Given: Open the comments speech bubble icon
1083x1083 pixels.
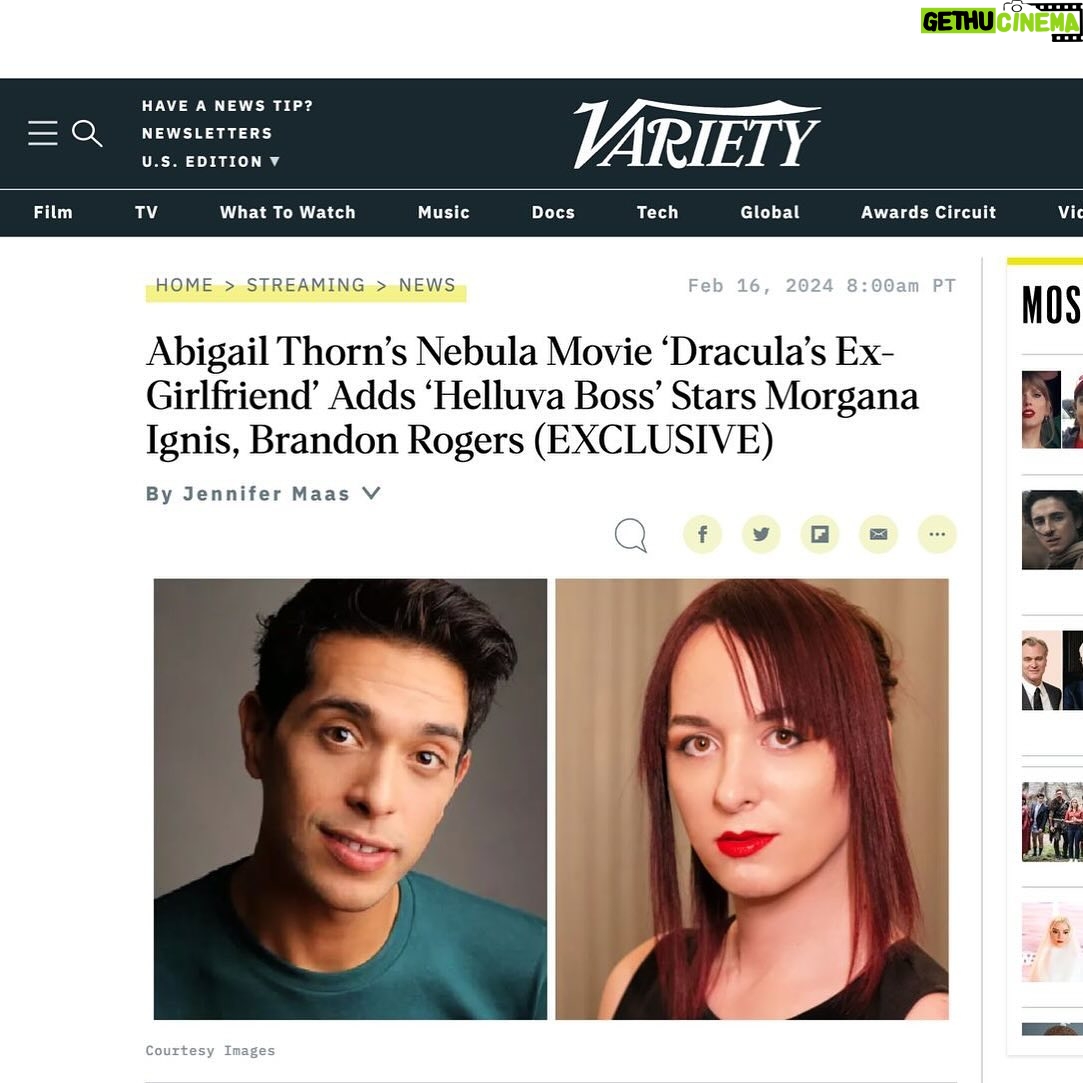Looking at the screenshot, I should [x=631, y=535].
